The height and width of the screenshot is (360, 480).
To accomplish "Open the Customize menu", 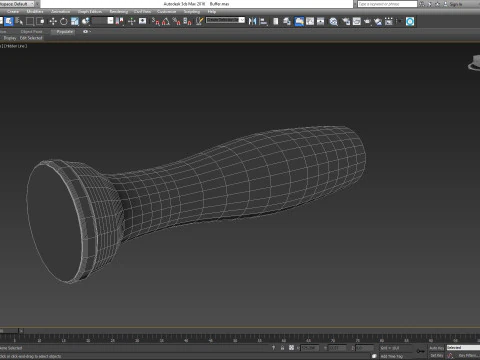I will [x=167, y=11].
